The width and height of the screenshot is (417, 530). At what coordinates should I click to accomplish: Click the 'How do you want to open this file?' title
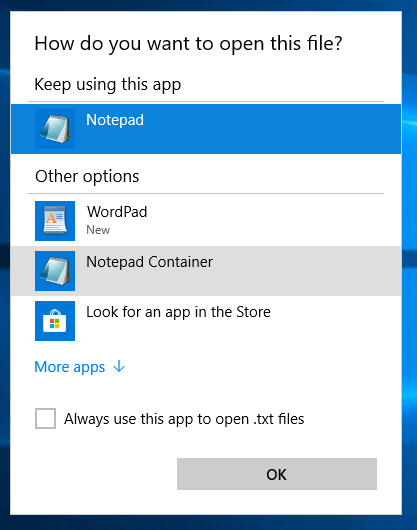tap(189, 44)
